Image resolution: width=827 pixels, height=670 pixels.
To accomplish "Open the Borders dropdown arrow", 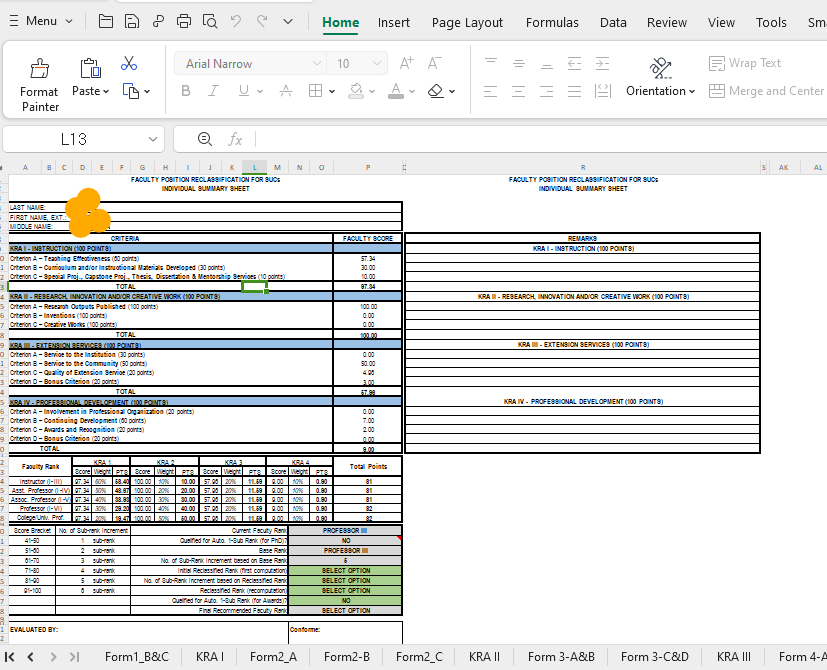I will 332,91.
